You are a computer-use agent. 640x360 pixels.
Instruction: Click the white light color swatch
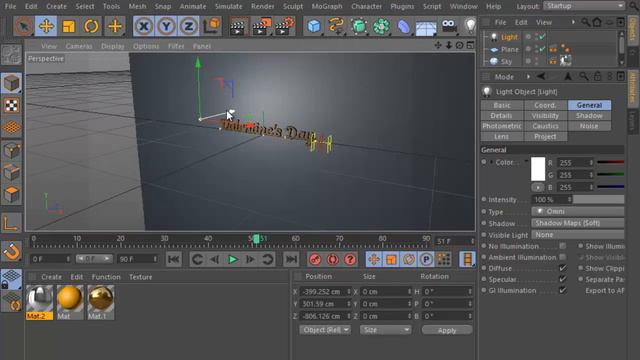(538, 169)
